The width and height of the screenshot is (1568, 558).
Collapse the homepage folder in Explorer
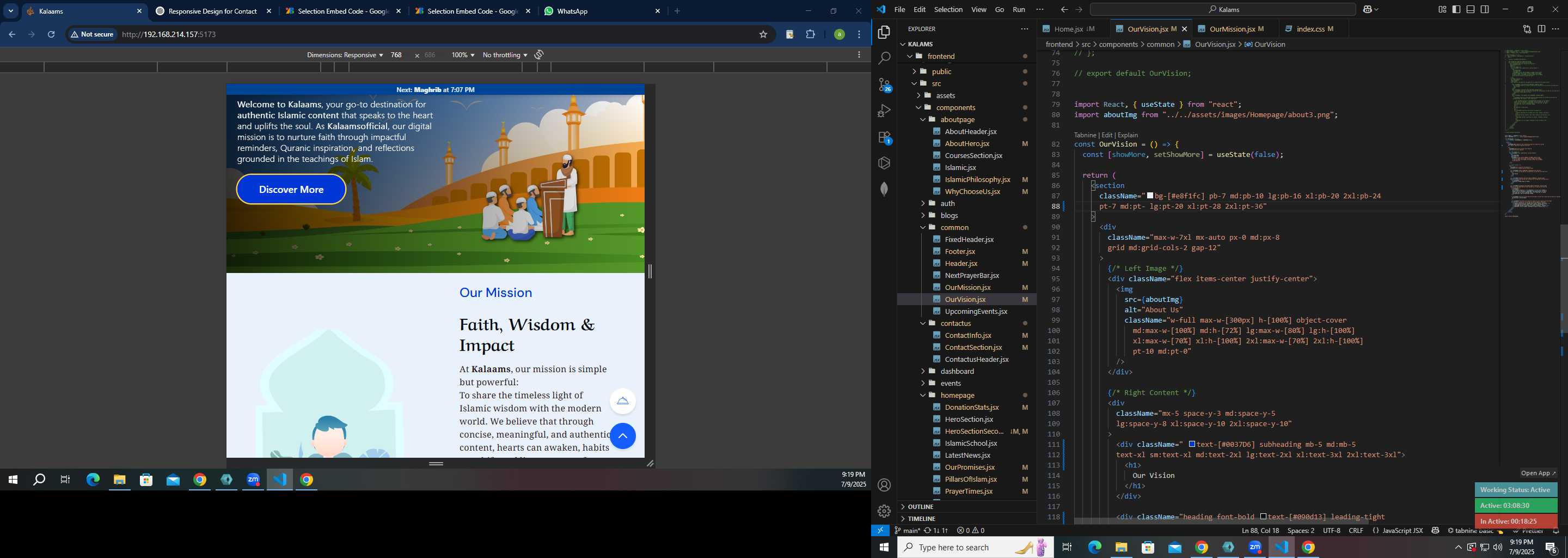coord(957,396)
